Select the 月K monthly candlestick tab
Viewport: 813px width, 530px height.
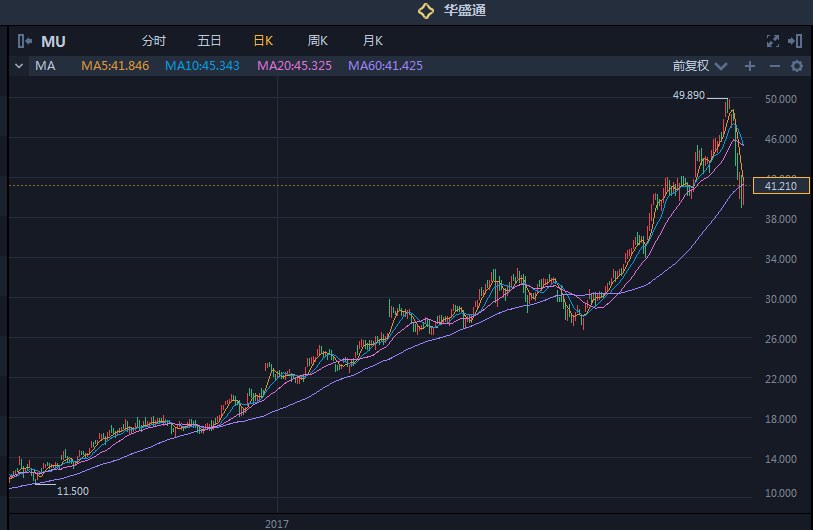372,41
